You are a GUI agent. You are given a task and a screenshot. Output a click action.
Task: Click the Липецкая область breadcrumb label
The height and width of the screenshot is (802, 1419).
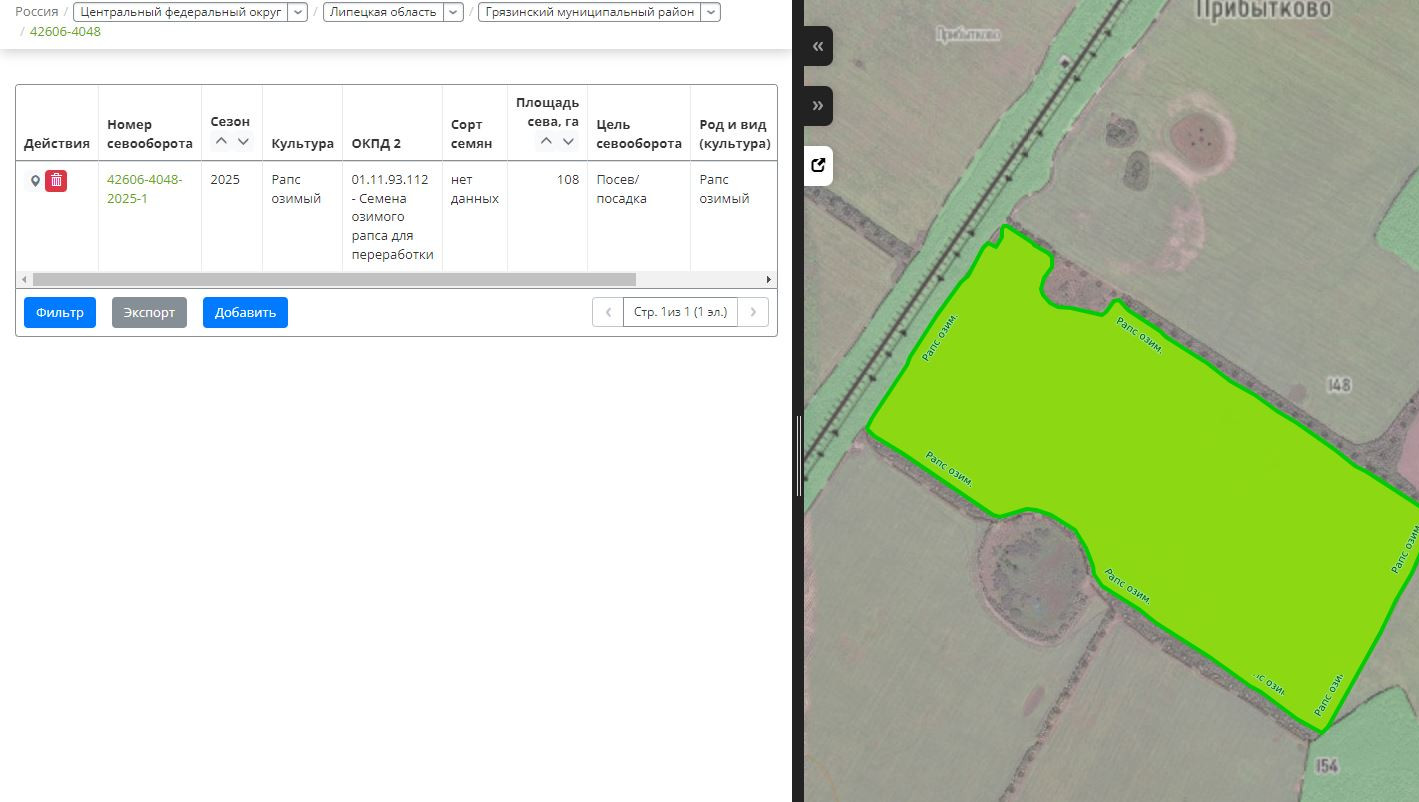383,12
